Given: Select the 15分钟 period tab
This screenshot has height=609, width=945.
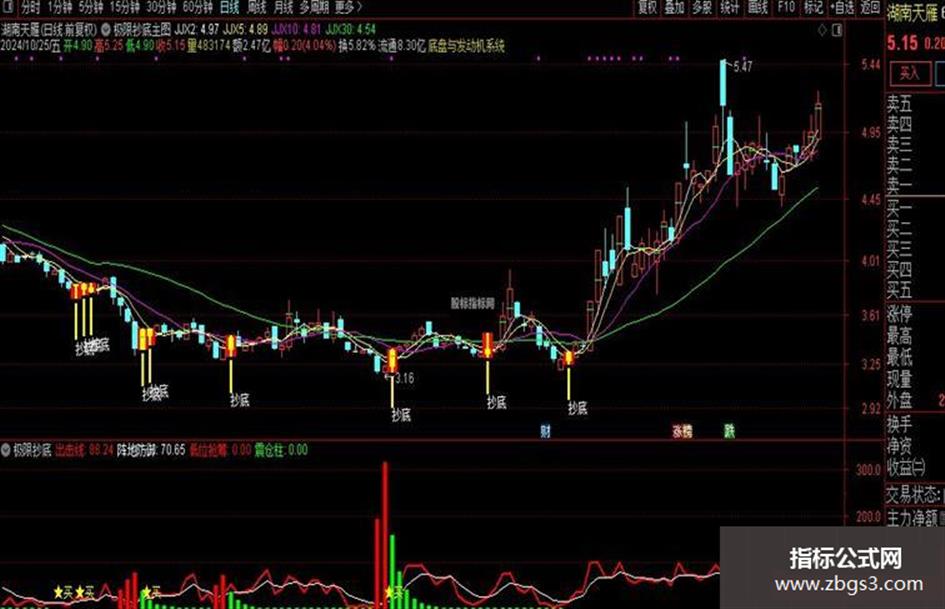Looking at the screenshot, I should point(125,7).
